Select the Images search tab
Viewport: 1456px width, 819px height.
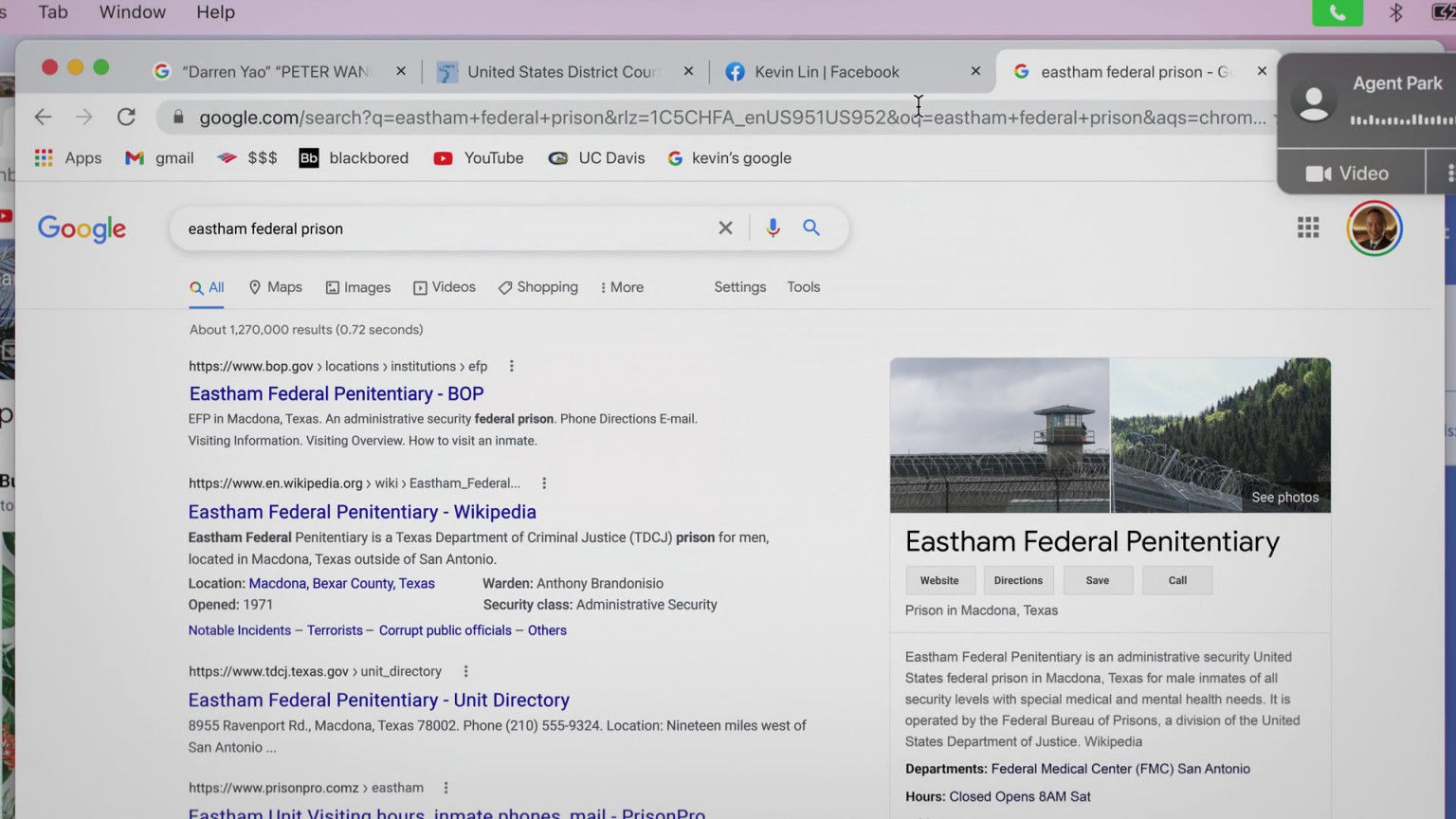click(358, 287)
